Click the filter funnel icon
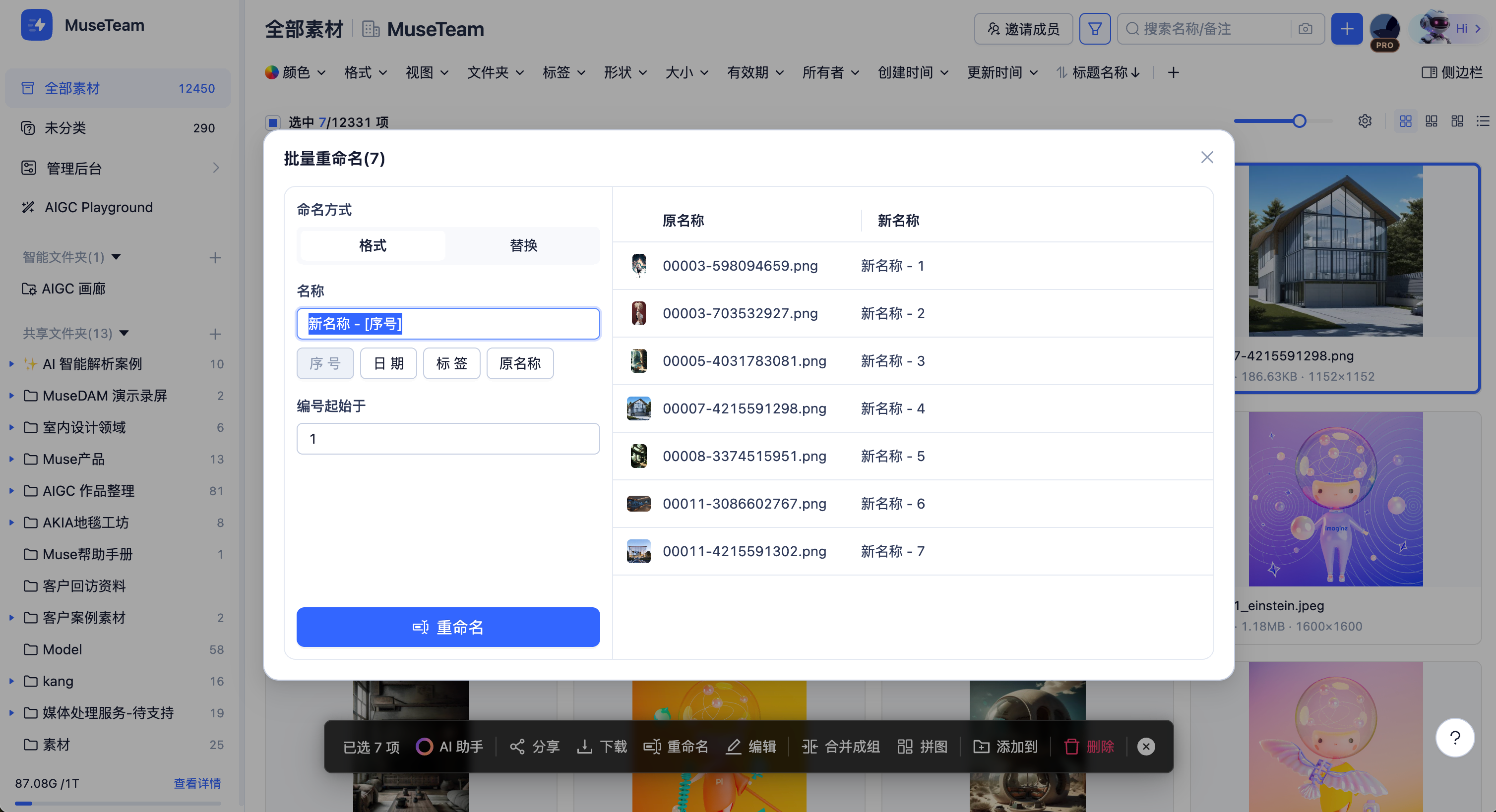Viewport: 1496px width, 812px height. [x=1095, y=29]
